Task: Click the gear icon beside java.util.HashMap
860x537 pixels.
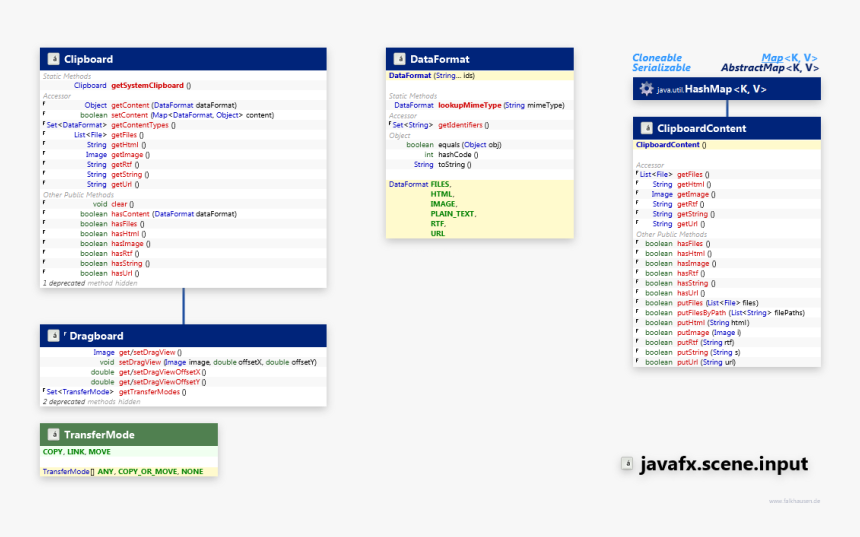Action: 647,89
